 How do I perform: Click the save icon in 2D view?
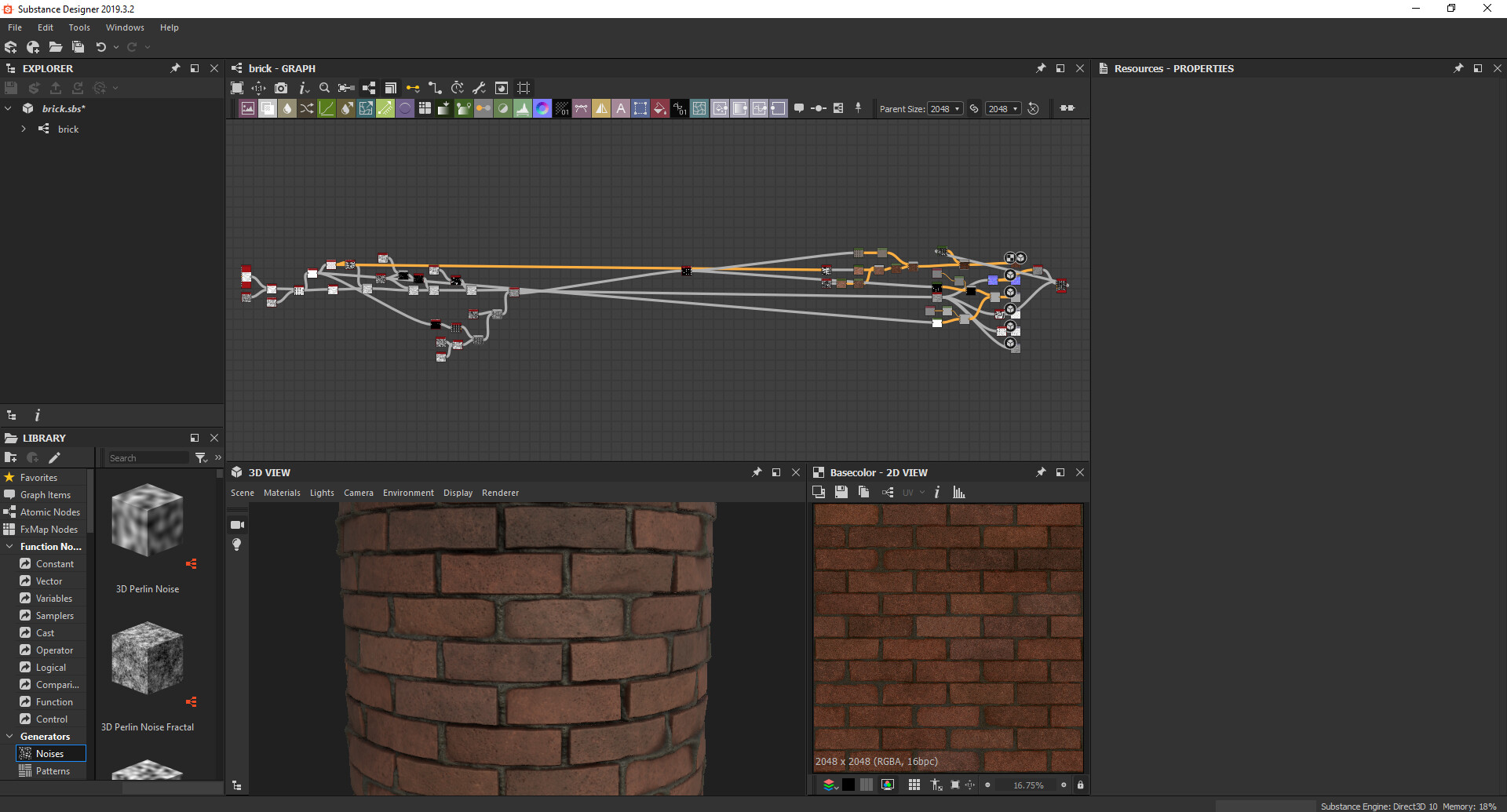(841, 493)
